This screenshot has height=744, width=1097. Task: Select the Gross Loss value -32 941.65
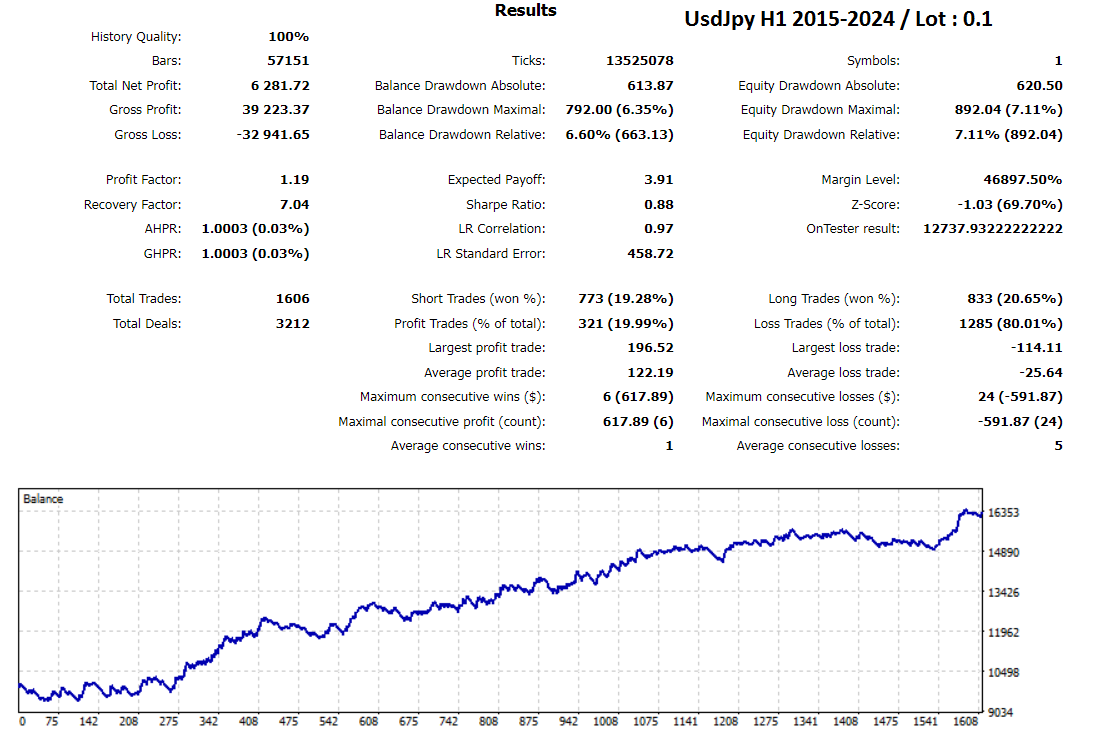pos(272,135)
